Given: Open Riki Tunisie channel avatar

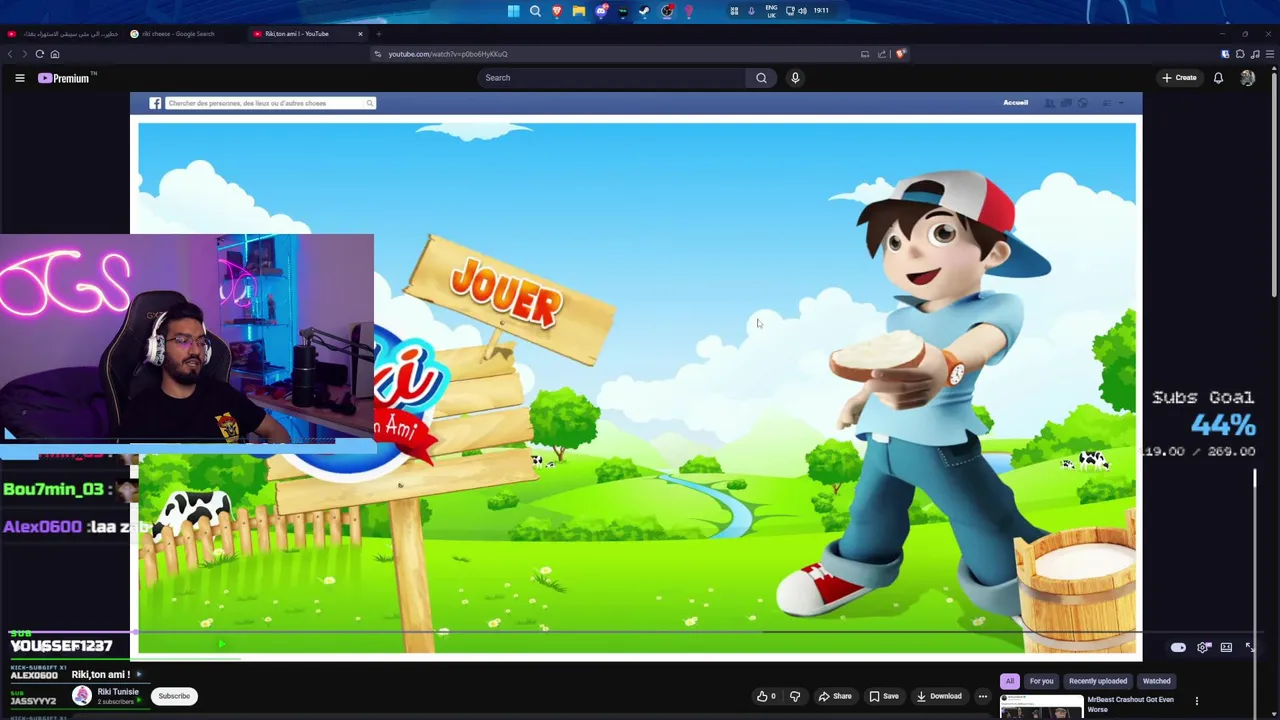Looking at the screenshot, I should (x=81, y=696).
